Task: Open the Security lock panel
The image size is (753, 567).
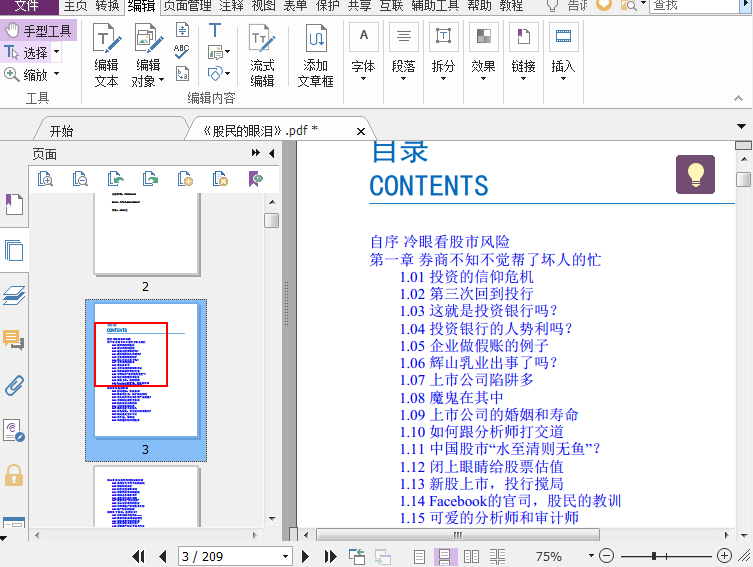Action: 14,475
